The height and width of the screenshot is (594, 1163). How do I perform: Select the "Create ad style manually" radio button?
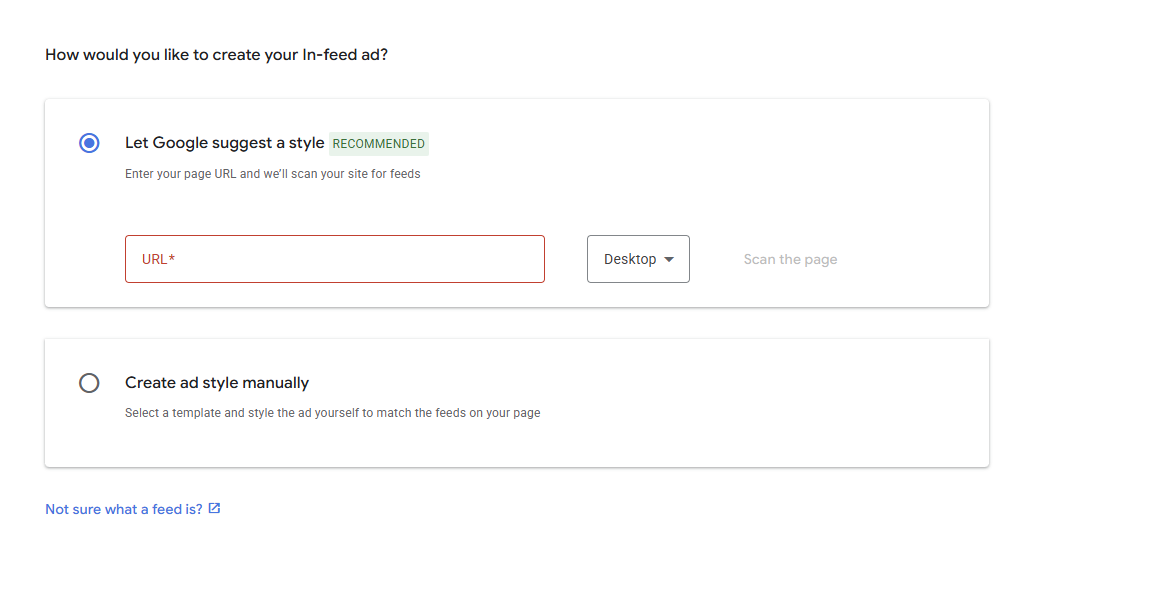pos(89,383)
